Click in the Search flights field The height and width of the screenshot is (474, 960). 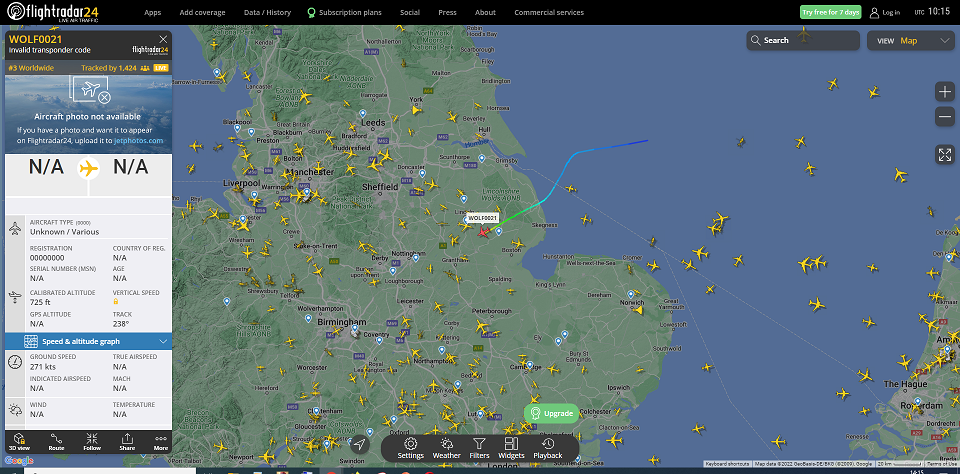click(803, 40)
